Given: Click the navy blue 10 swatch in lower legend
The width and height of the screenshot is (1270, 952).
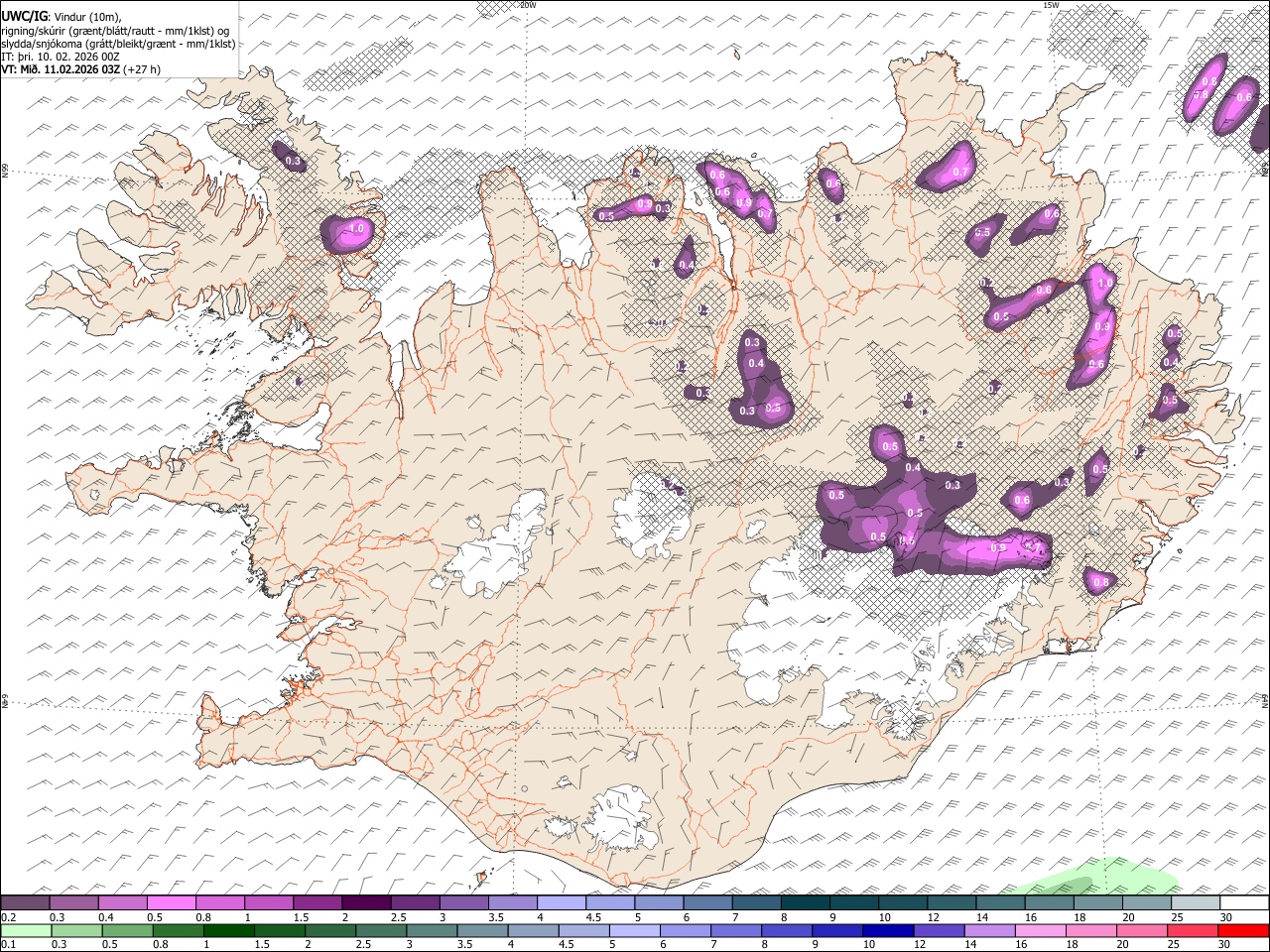Looking at the screenshot, I should (886, 930).
